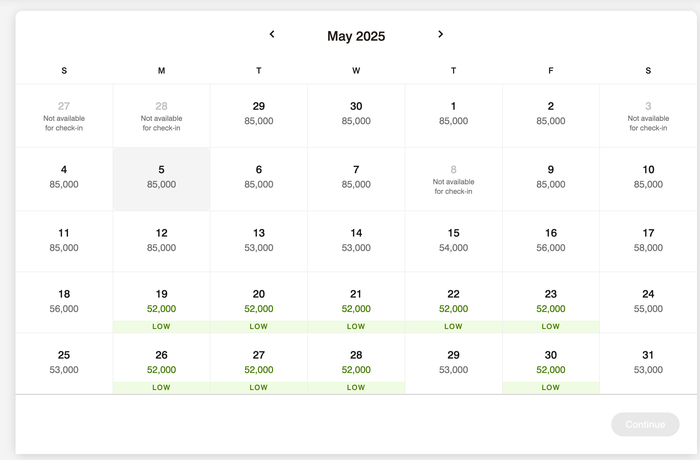Select May 1 check-in date

[454, 116]
